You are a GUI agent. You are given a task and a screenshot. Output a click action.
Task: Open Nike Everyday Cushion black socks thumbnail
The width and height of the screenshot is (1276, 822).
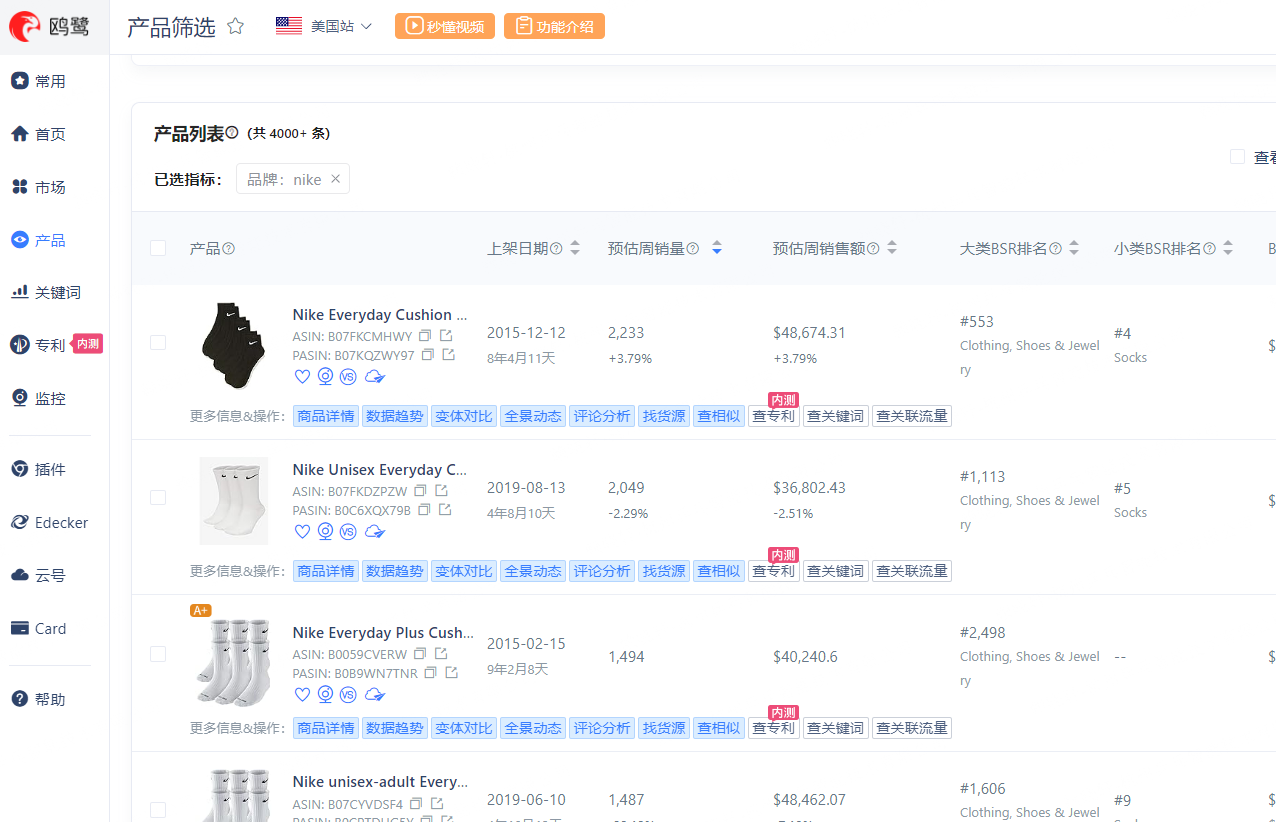pos(233,345)
